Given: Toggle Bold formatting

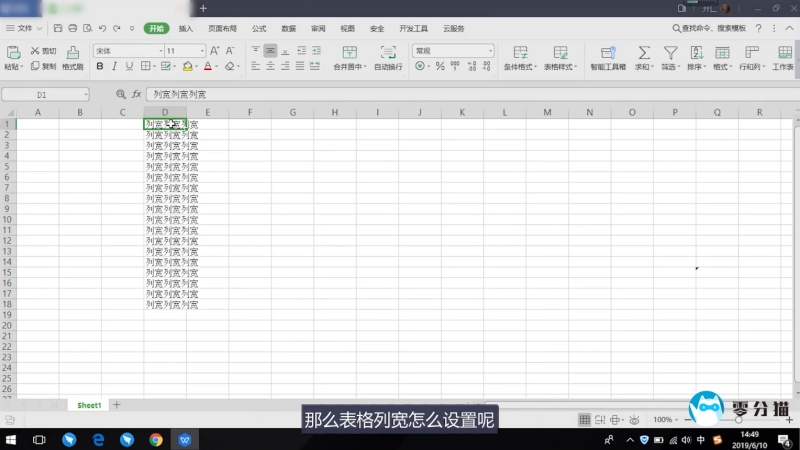Looking at the screenshot, I should point(99,67).
